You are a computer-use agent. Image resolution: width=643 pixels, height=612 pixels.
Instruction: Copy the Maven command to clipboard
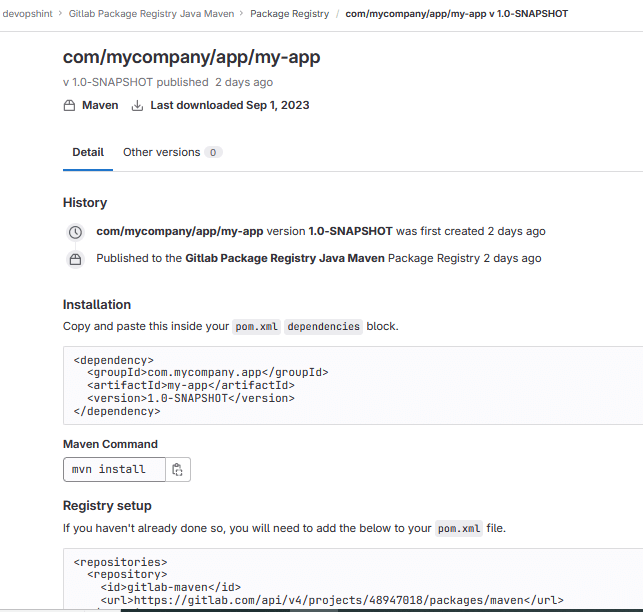(x=178, y=469)
